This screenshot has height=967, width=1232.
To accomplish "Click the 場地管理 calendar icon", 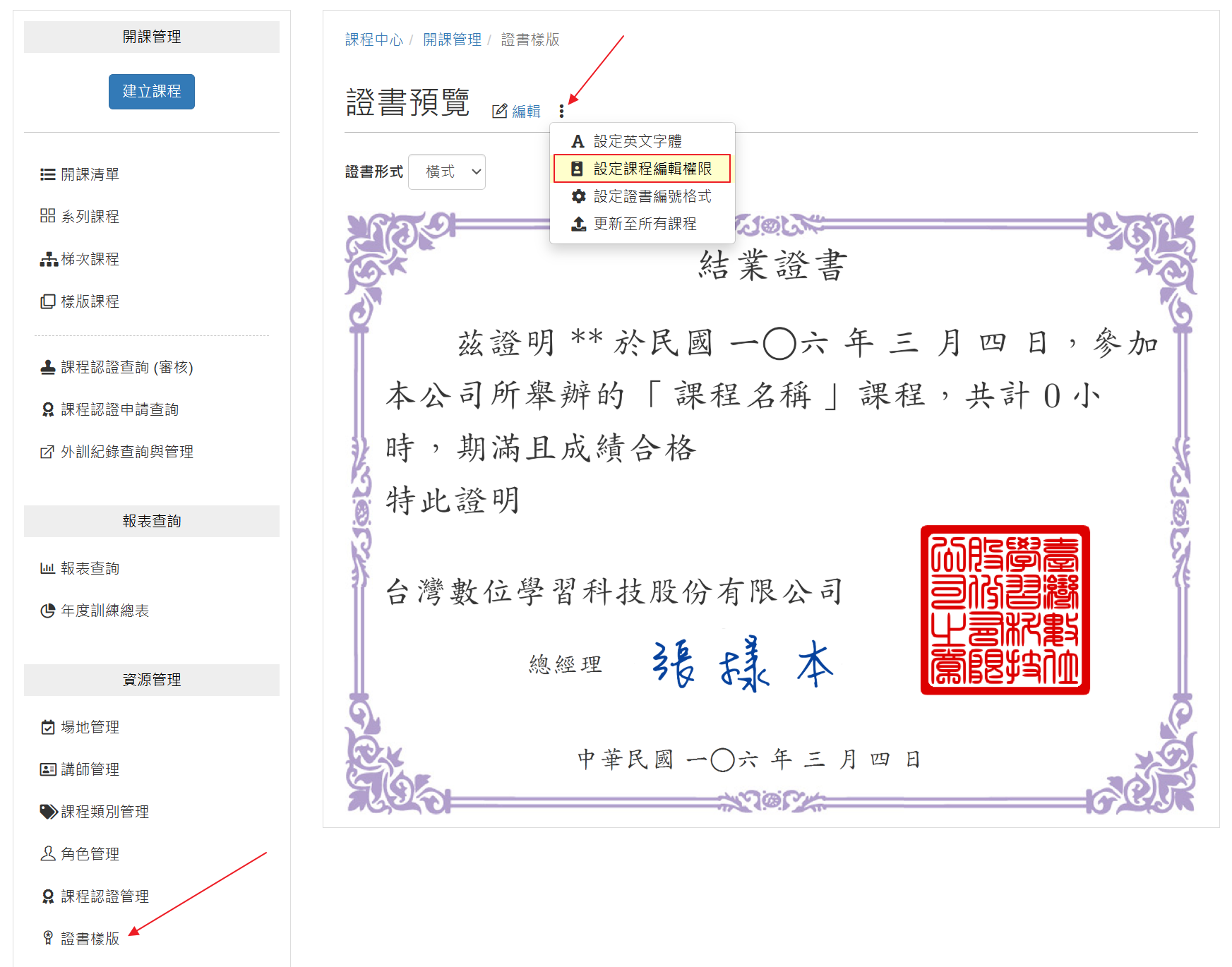I will (48, 727).
